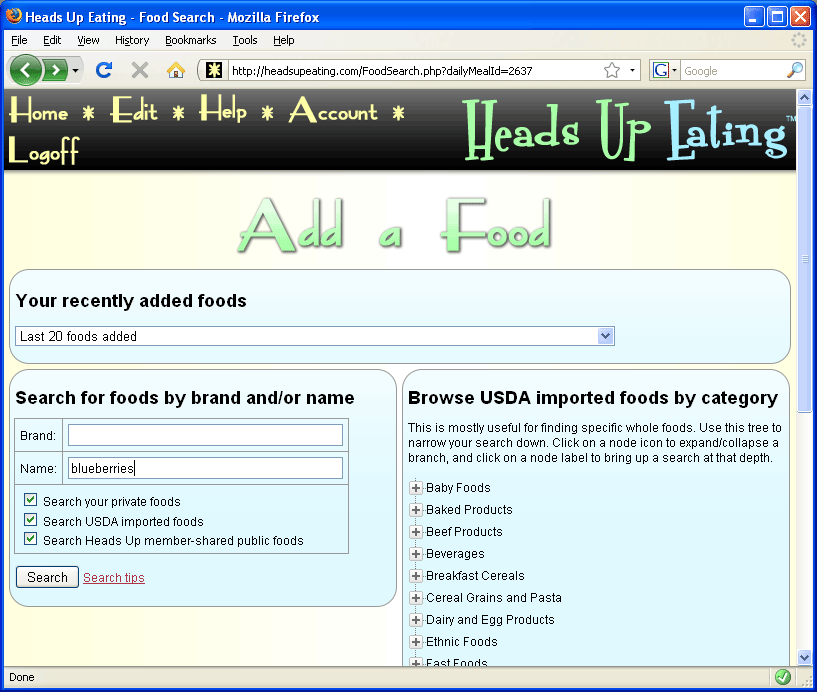Open the Account page link
The image size is (817, 692).
click(x=333, y=110)
